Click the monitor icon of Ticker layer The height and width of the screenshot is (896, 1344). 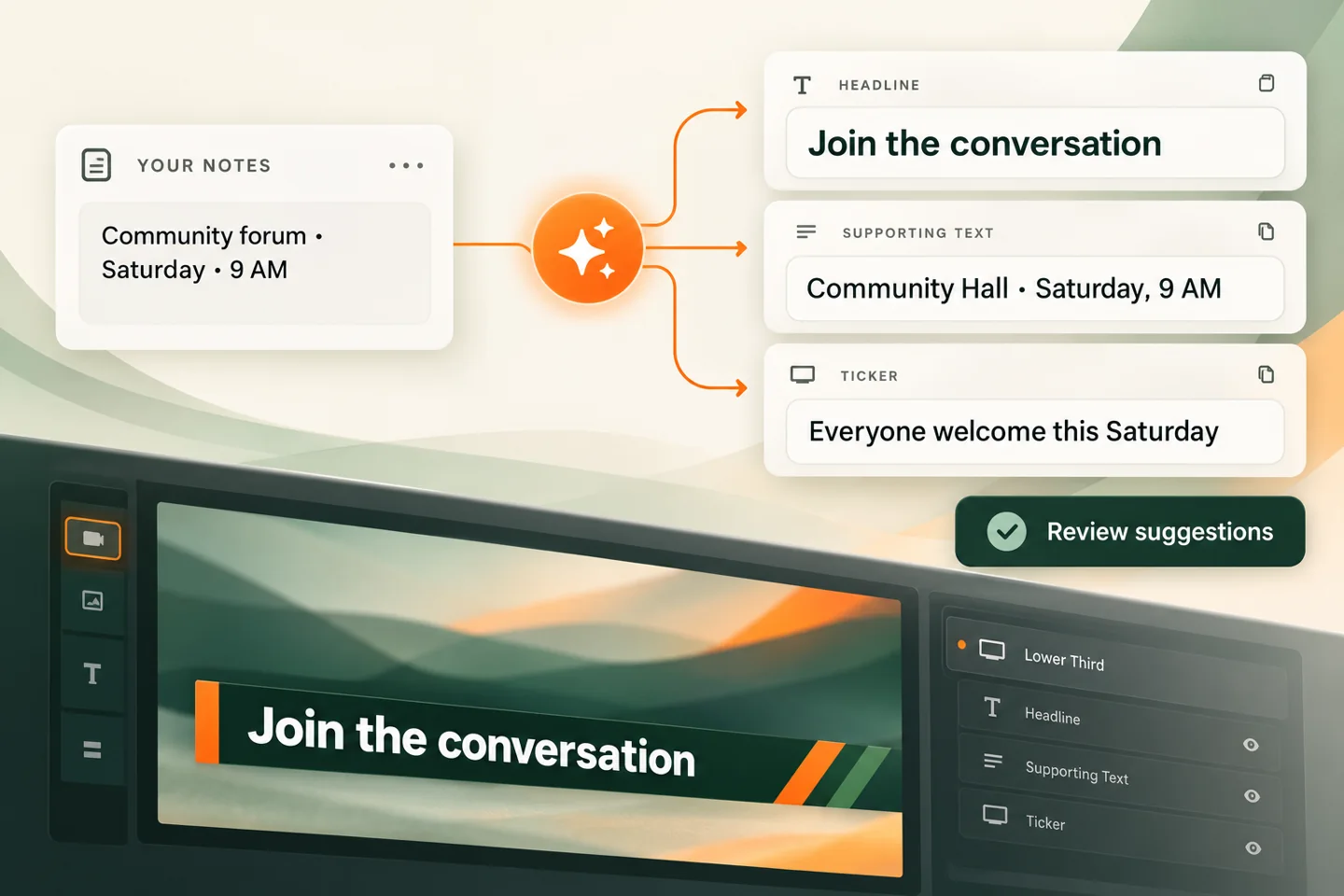pyautogui.click(x=995, y=816)
